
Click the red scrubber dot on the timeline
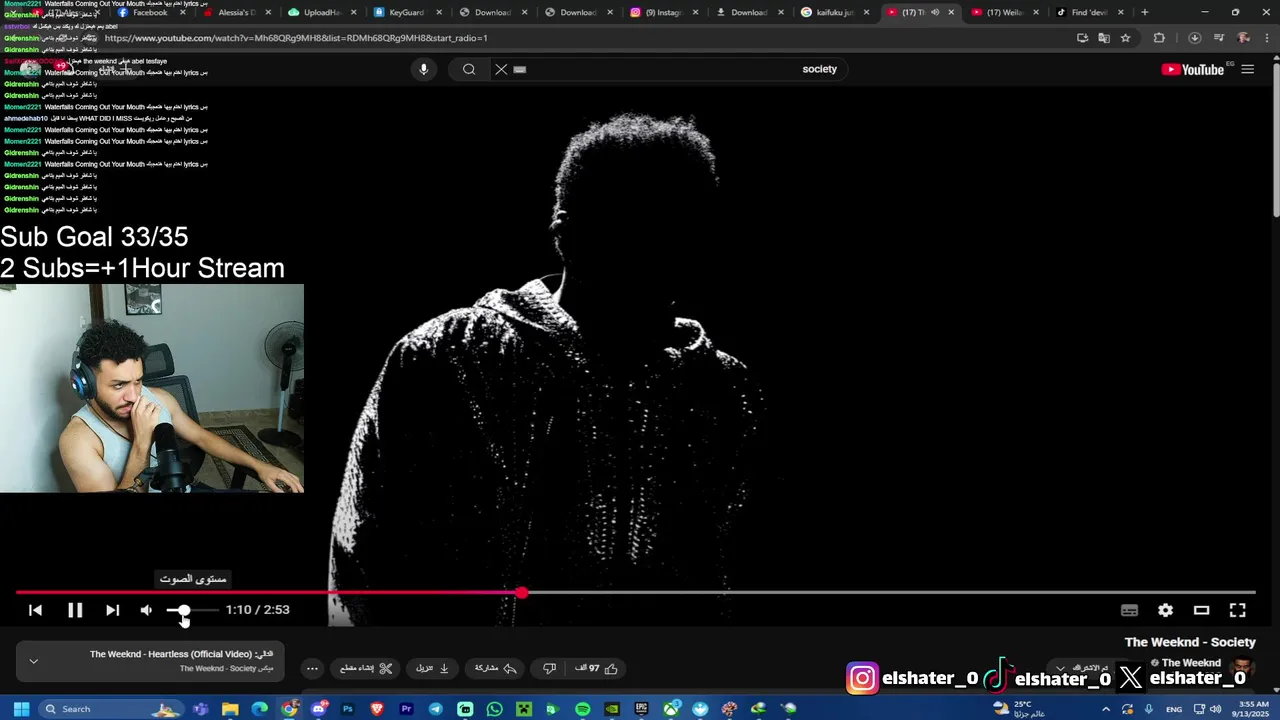(521, 593)
